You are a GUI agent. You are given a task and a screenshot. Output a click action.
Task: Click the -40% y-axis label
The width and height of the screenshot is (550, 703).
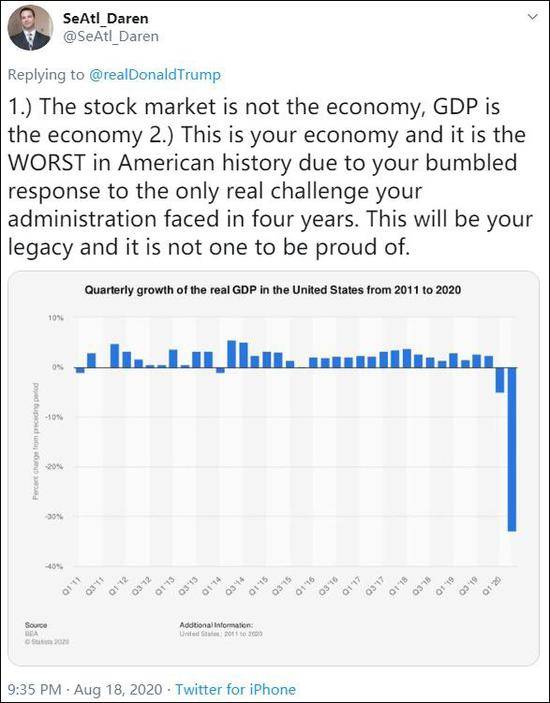(55, 566)
